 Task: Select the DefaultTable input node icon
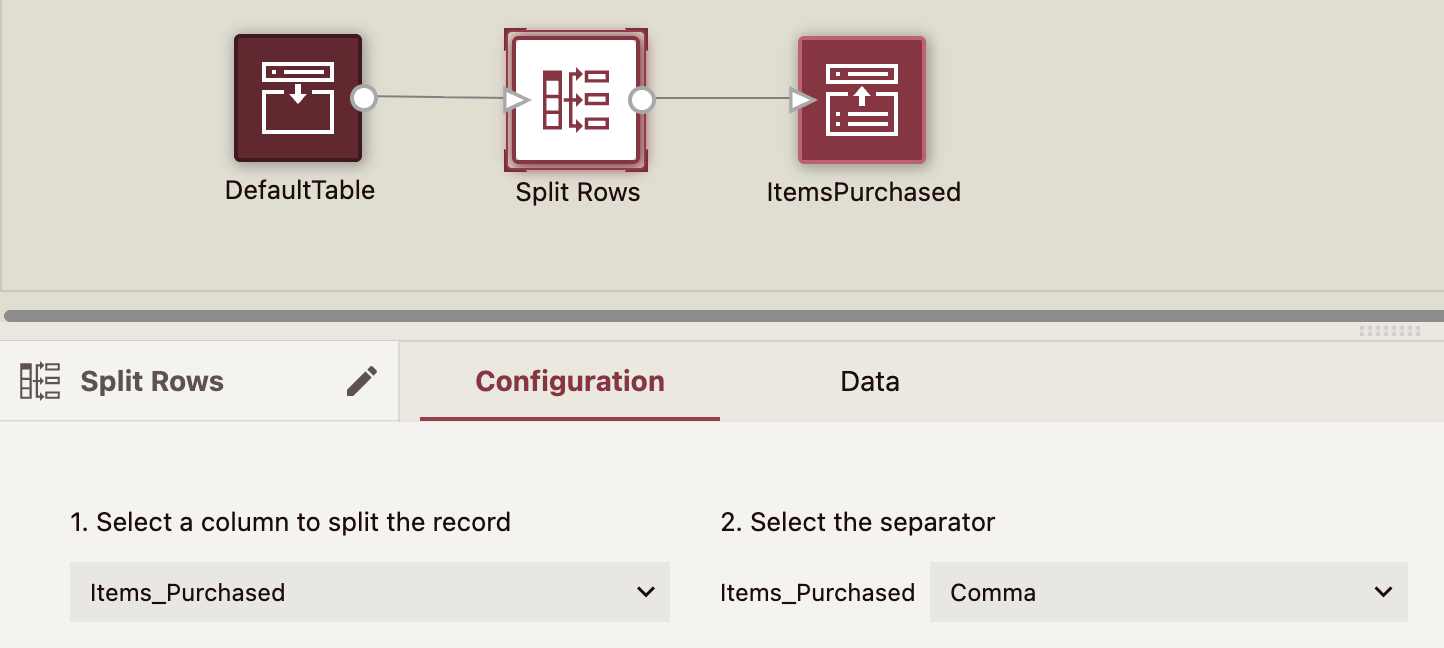[x=297, y=98]
